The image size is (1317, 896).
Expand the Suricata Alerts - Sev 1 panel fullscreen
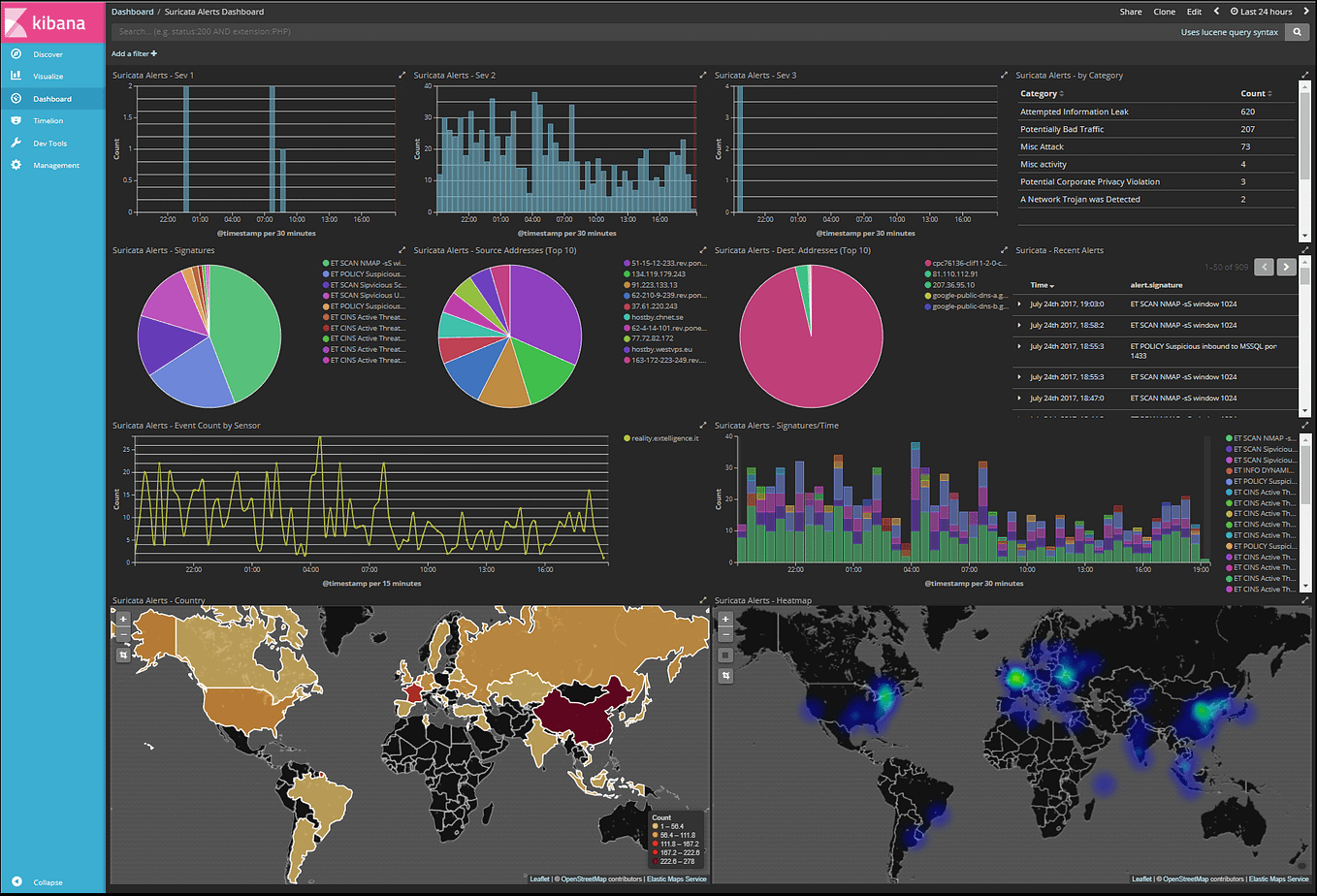click(x=401, y=74)
